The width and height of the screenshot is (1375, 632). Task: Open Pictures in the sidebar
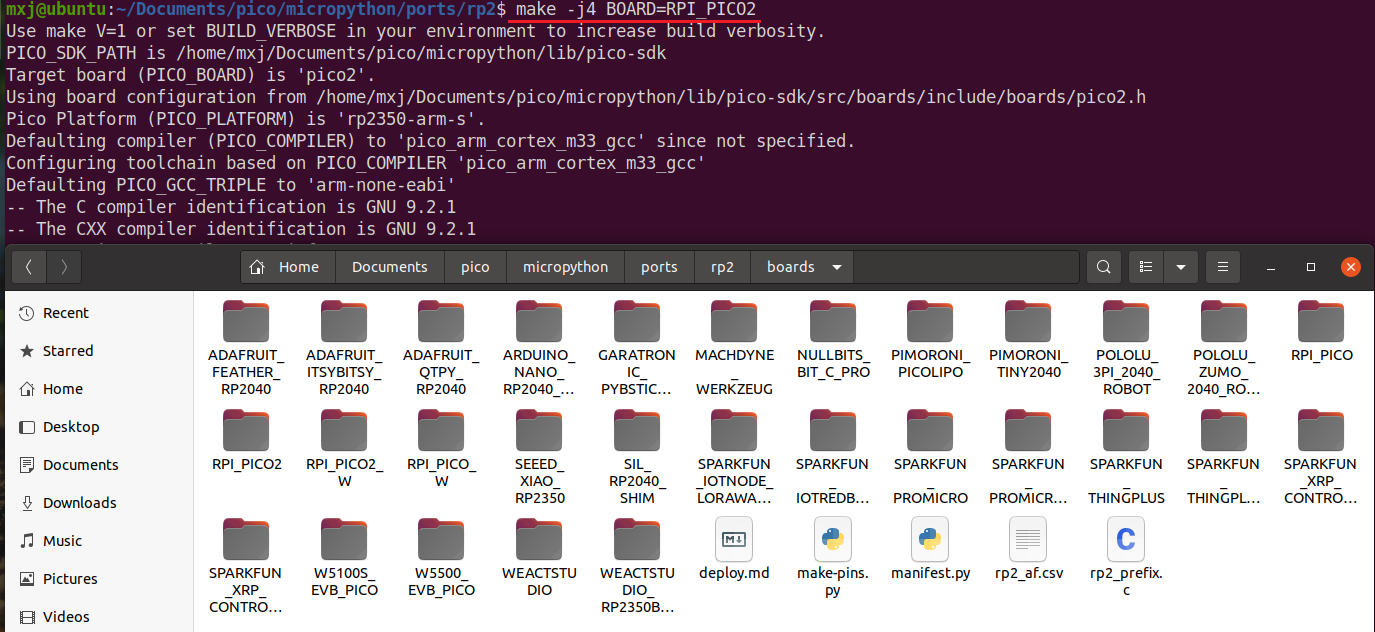[97, 579]
